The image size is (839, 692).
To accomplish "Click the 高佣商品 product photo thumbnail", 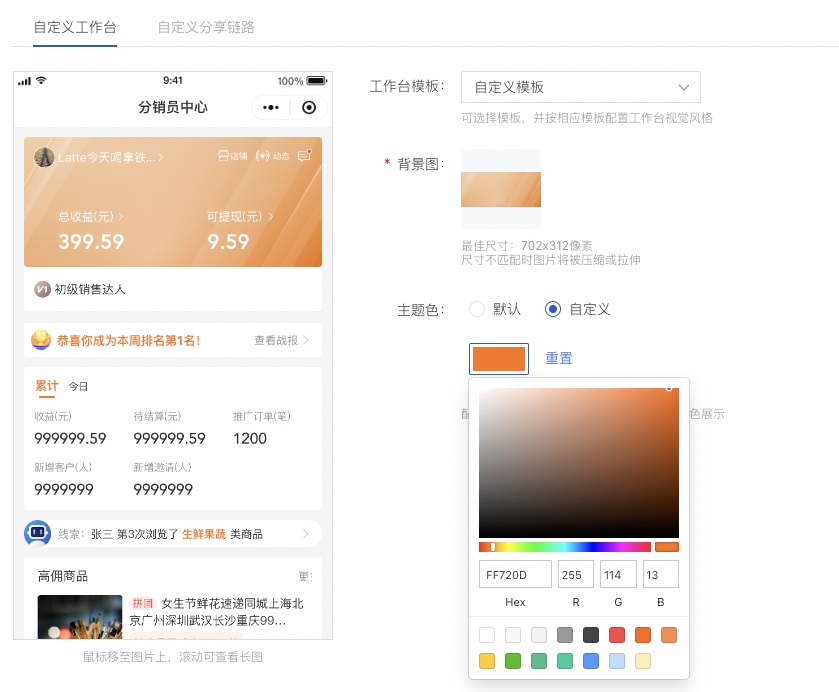I will coord(80,617).
